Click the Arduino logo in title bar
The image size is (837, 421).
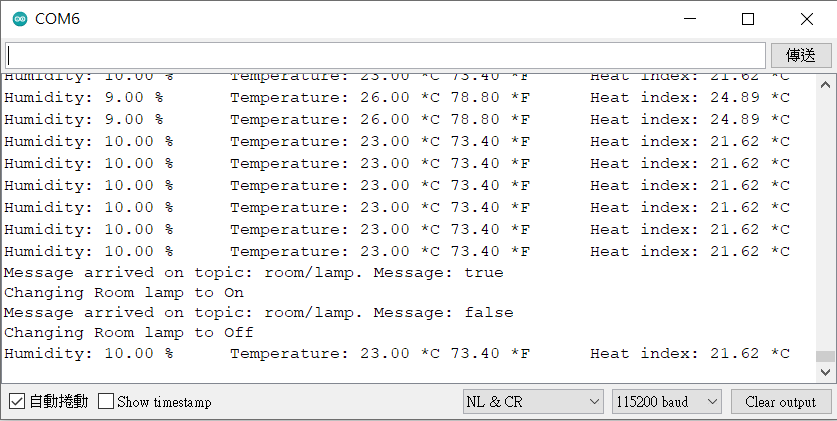[x=19, y=19]
